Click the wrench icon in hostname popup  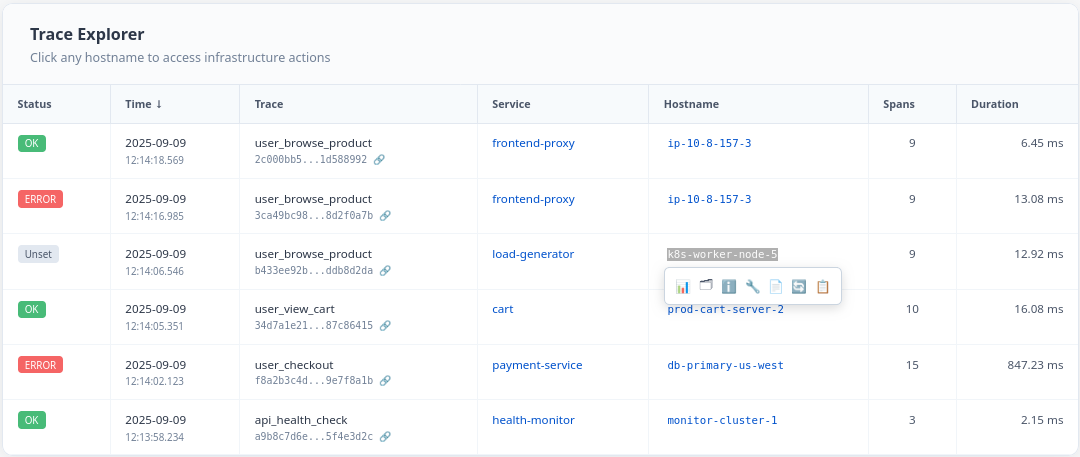tap(753, 287)
